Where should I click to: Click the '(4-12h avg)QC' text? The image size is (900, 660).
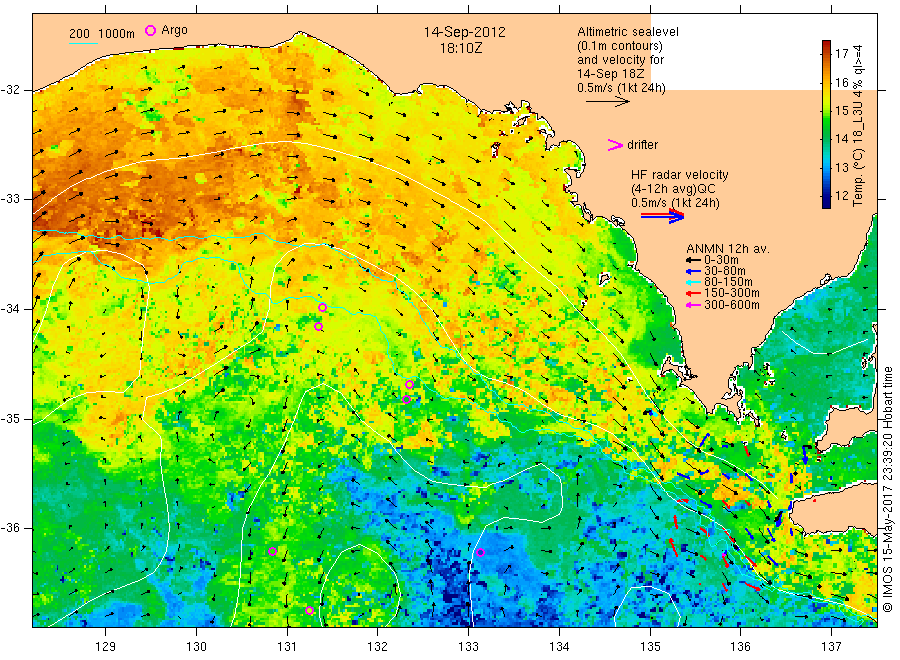tap(673, 189)
